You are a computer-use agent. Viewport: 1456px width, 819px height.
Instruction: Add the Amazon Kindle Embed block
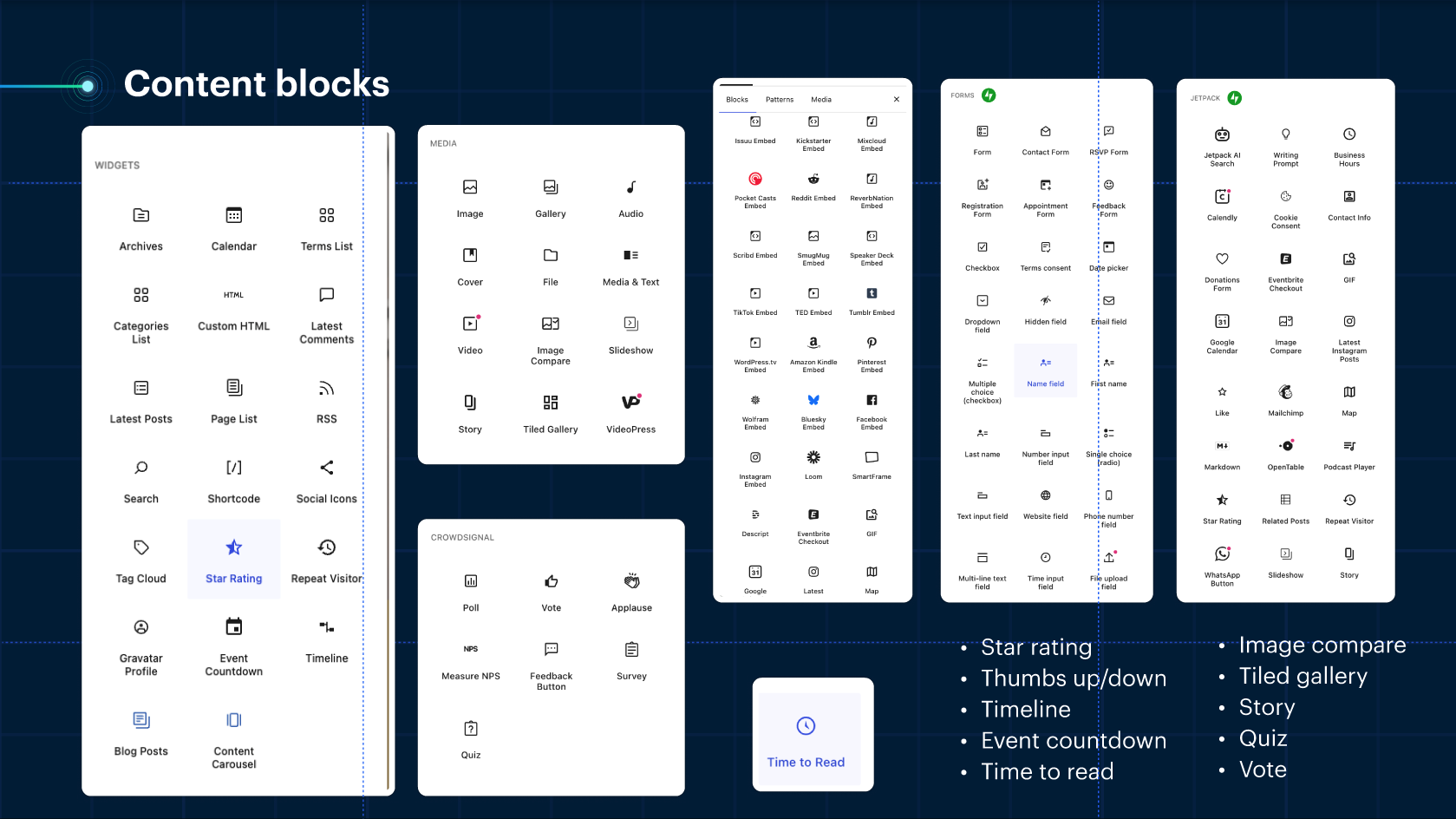[x=813, y=354]
